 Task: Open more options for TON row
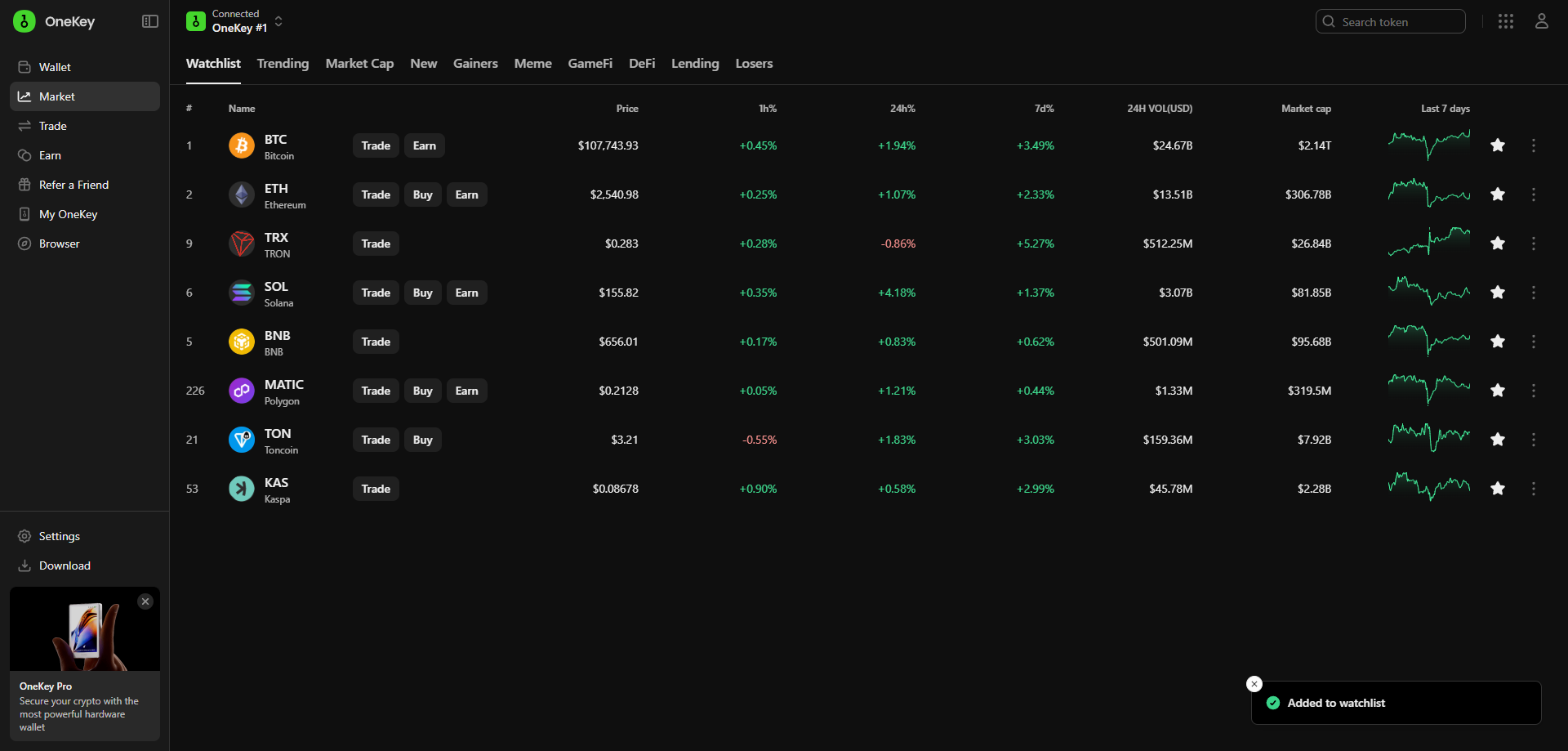tap(1534, 440)
